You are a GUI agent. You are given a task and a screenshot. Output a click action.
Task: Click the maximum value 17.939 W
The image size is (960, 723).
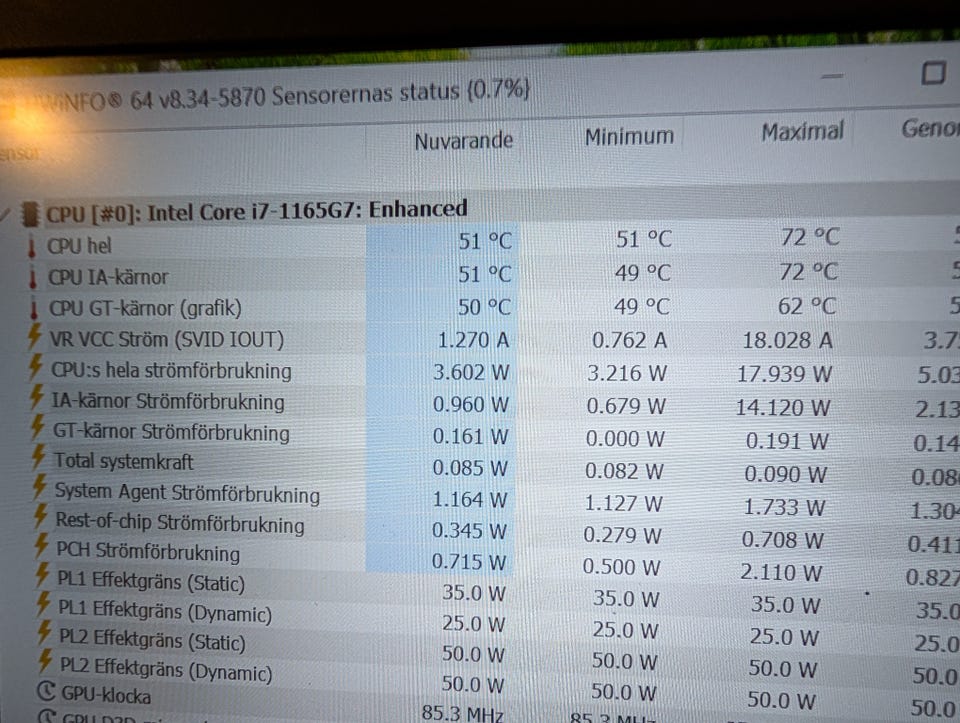(x=784, y=374)
